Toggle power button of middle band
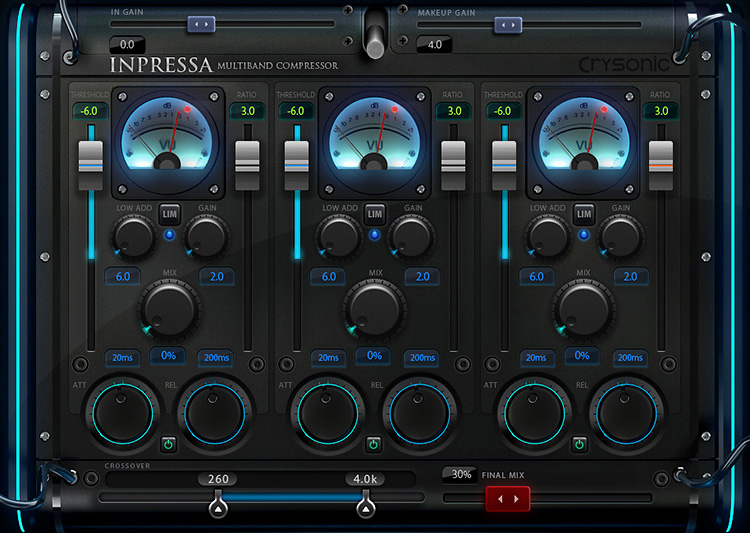 tap(374, 444)
